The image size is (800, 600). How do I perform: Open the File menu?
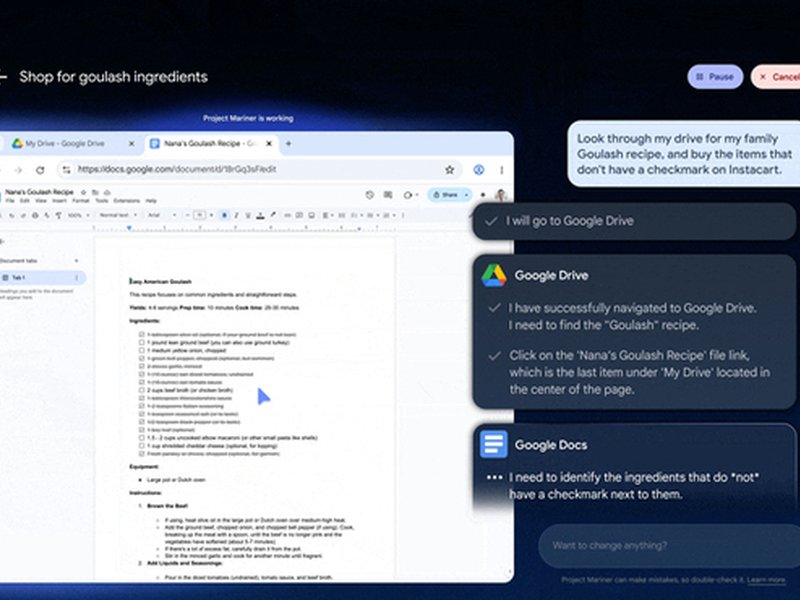coord(10,201)
